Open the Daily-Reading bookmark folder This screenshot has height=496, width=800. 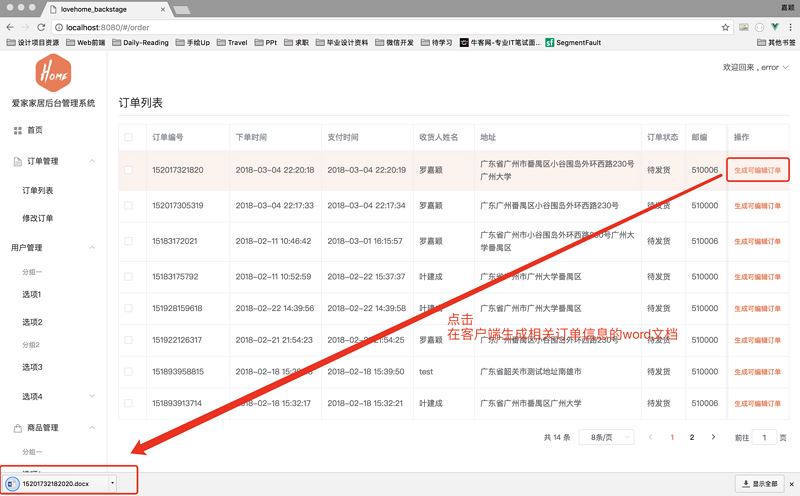click(x=140, y=42)
